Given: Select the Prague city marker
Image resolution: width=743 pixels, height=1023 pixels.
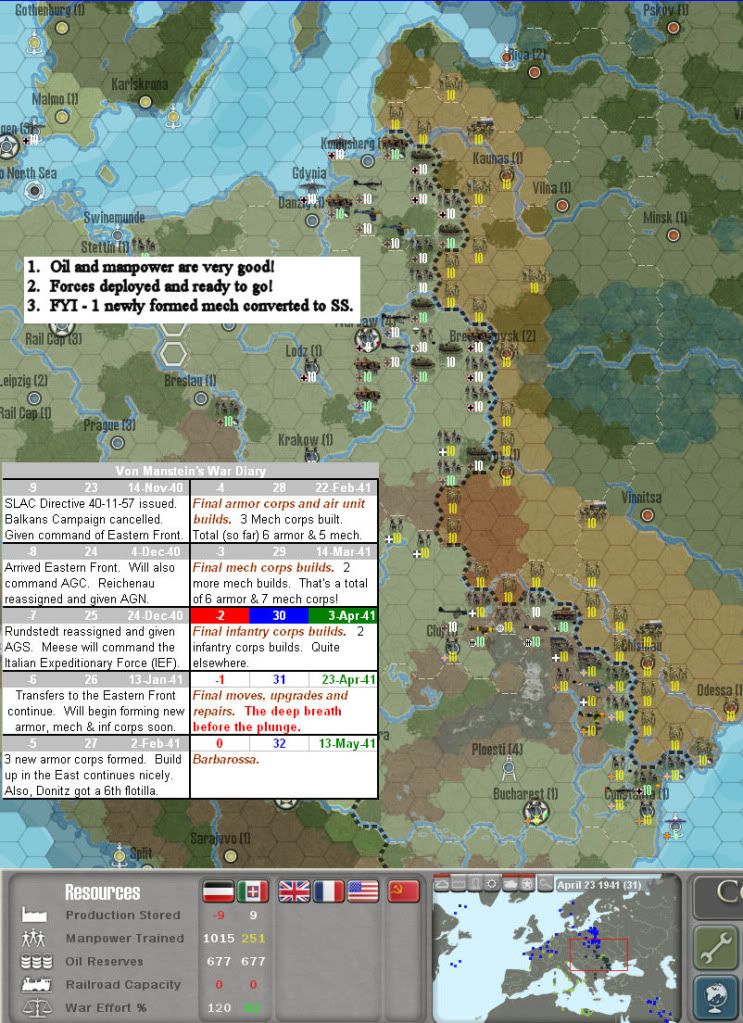Looking at the screenshot, I should pyautogui.click(x=117, y=443).
